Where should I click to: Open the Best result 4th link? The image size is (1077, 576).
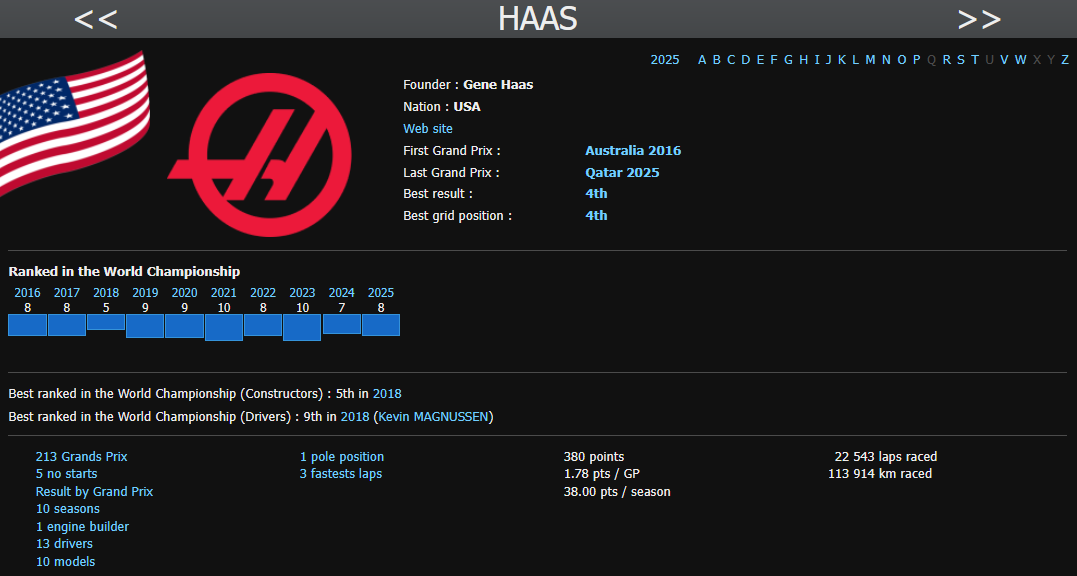tap(596, 194)
